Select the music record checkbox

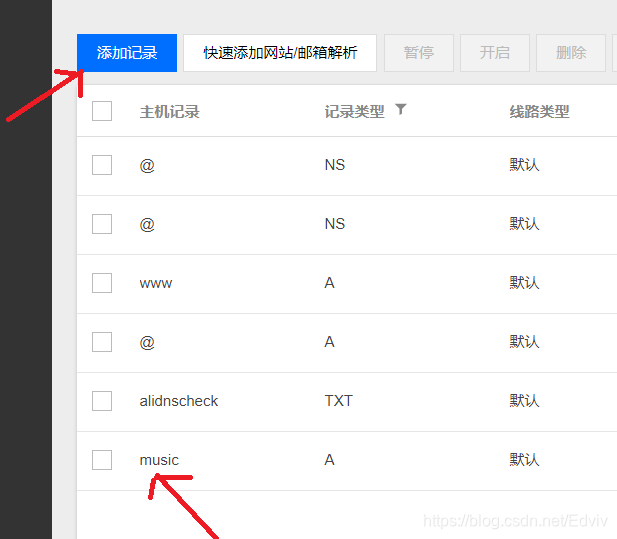[x=102, y=460]
